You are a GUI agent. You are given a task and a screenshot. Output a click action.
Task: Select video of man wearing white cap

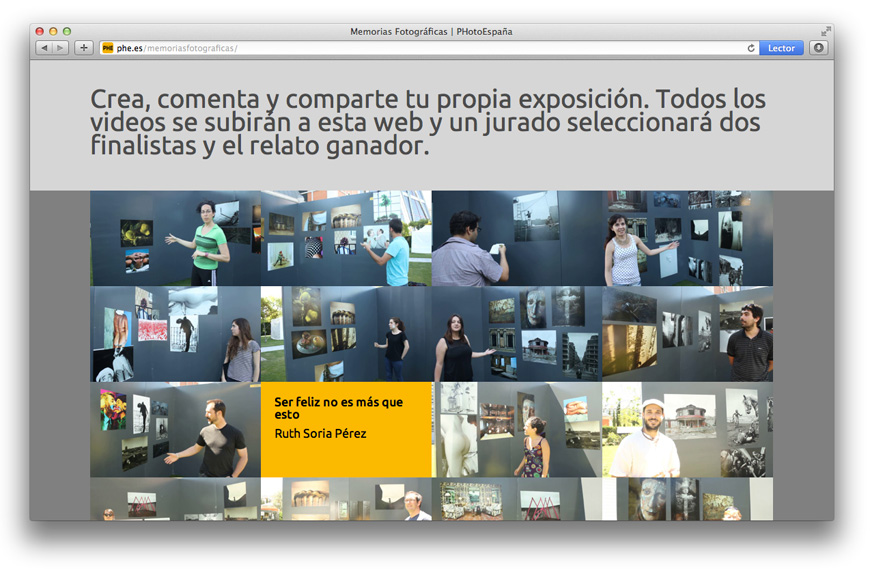click(687, 429)
